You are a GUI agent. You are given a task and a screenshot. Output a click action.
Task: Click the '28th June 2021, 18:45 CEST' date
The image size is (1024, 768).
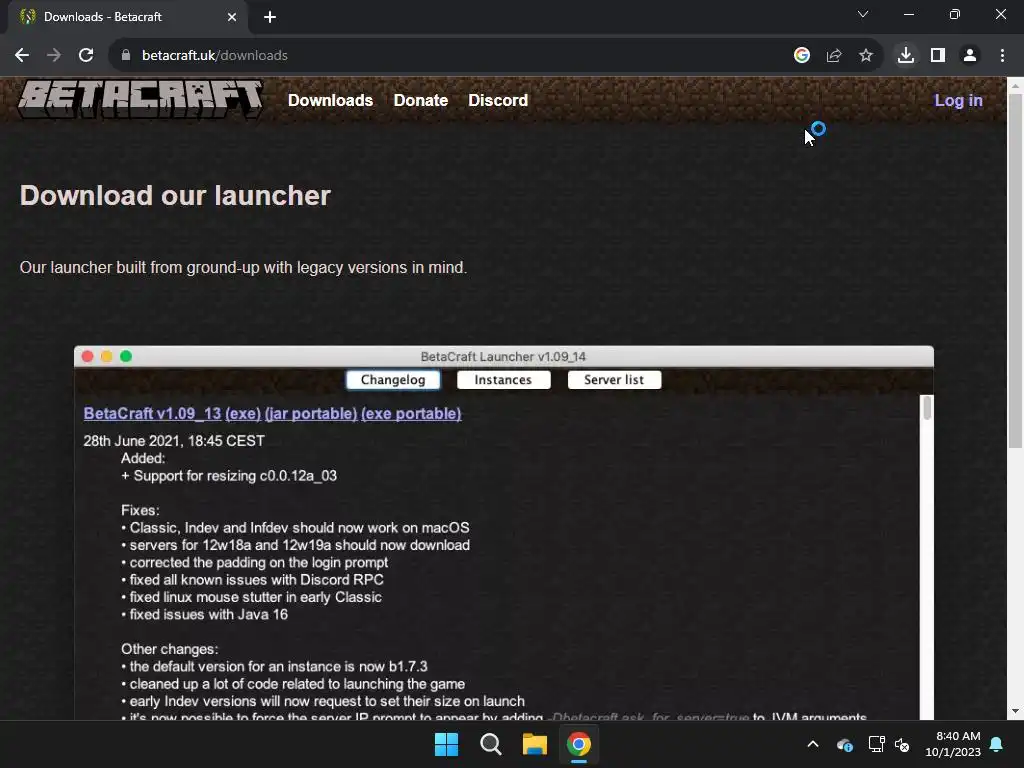(174, 441)
